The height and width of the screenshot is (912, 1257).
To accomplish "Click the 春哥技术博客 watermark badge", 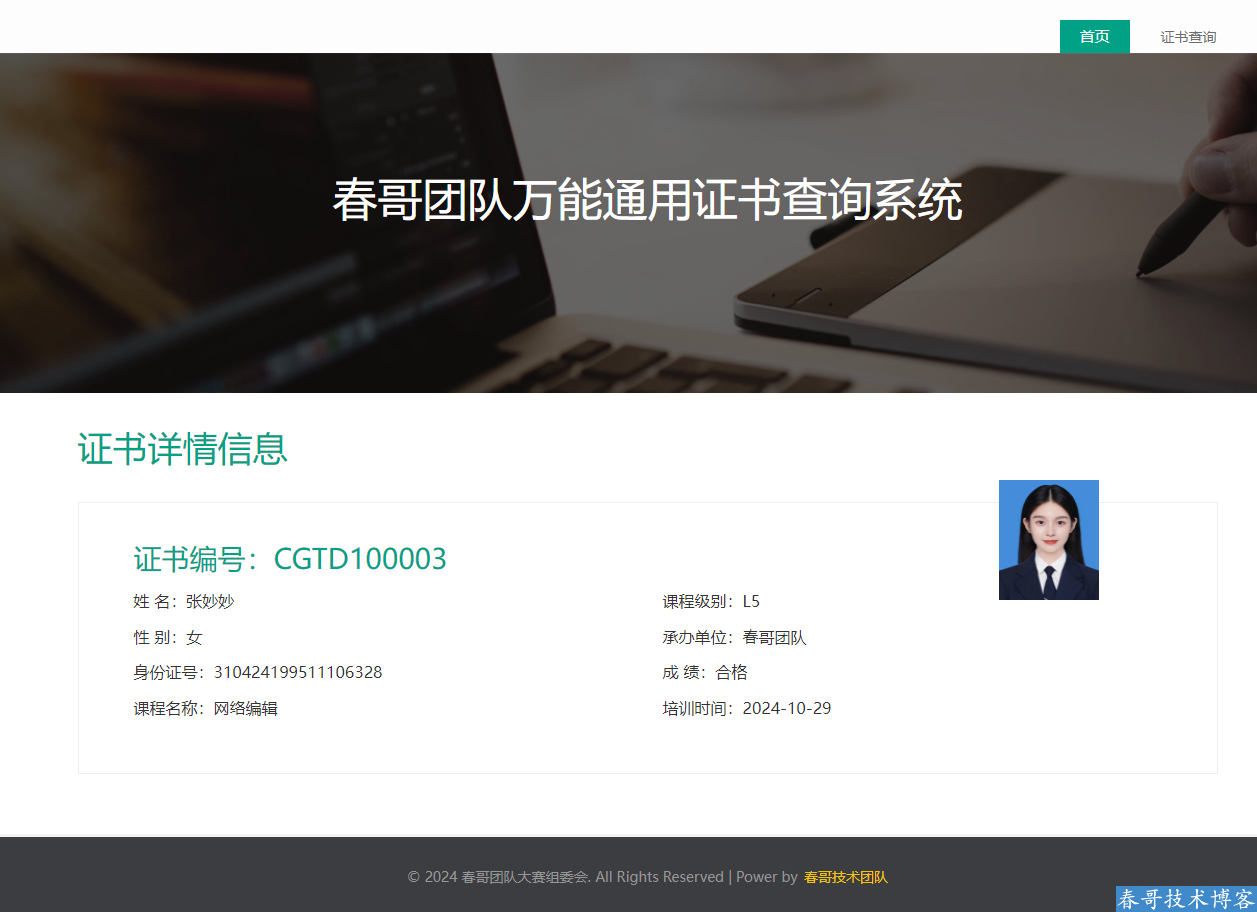I will pos(1185,899).
